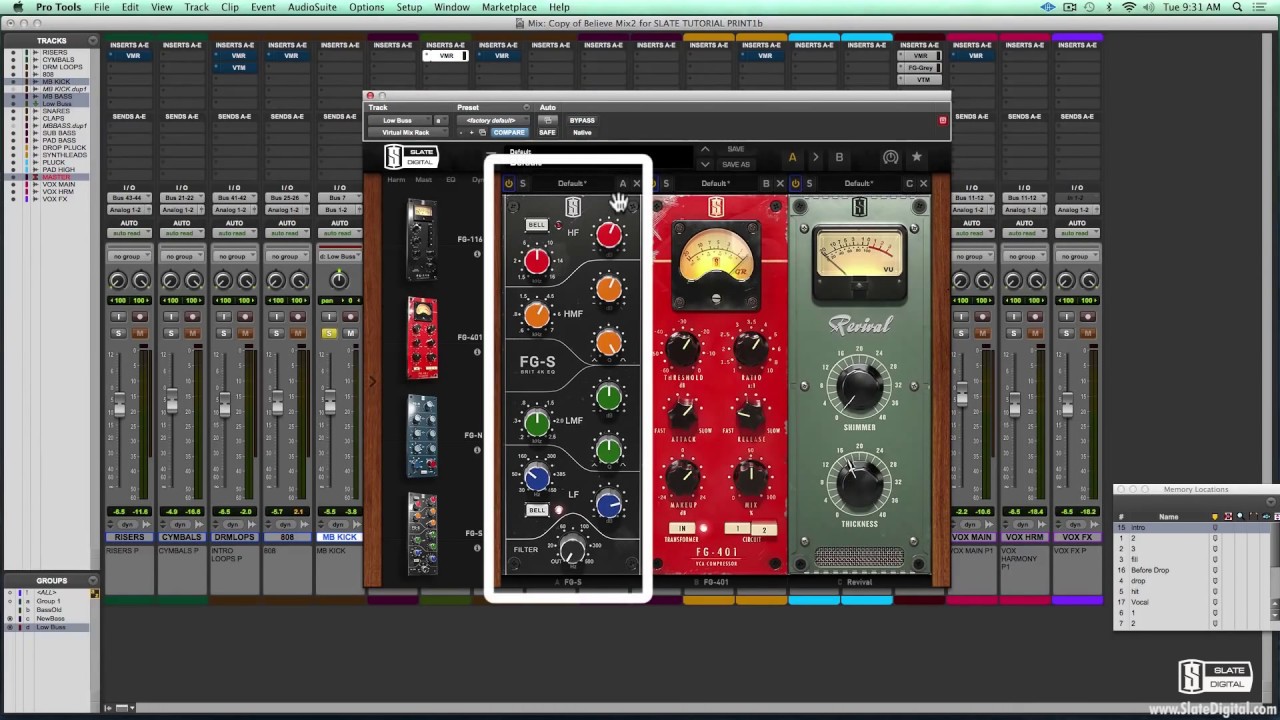Open CYMBALS no group dropdown
This screenshot has width=1280, height=720.
coord(181,256)
